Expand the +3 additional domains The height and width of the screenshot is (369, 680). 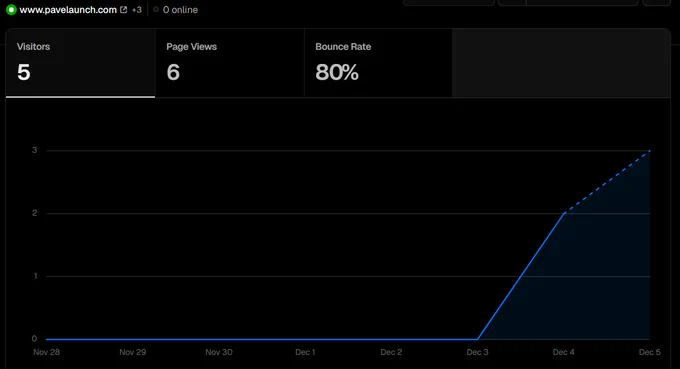137,10
